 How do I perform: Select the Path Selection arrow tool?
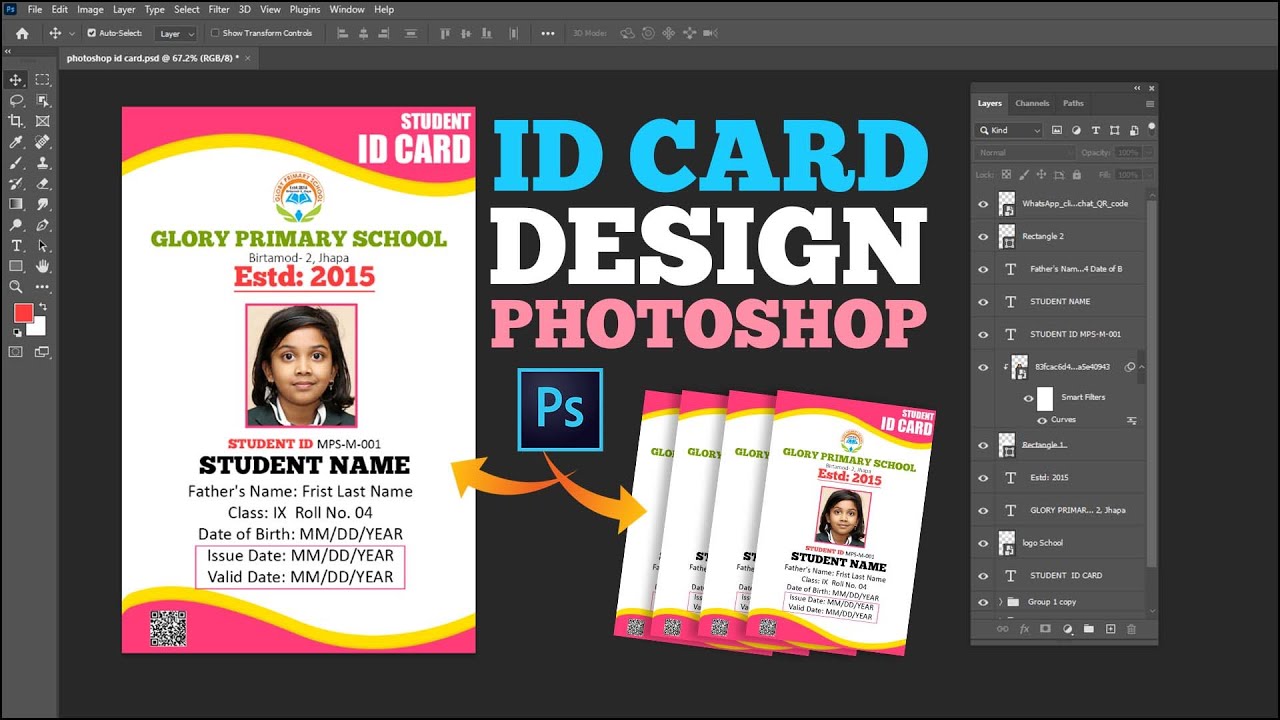[x=43, y=246]
